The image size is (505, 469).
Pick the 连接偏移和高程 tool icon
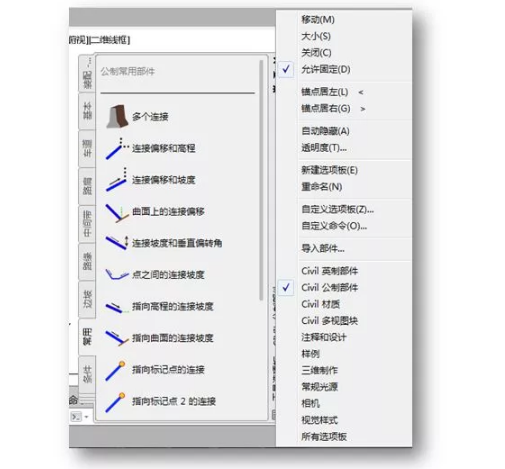(x=117, y=148)
